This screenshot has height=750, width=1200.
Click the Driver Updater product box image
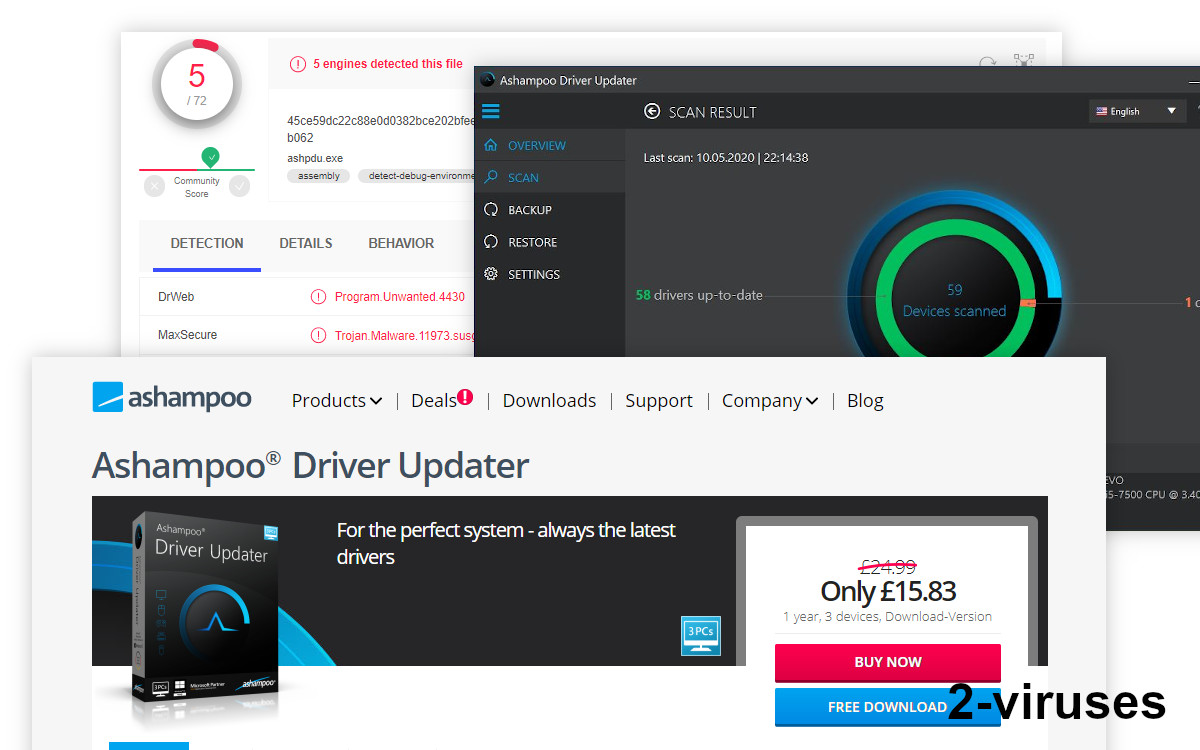tap(205, 605)
